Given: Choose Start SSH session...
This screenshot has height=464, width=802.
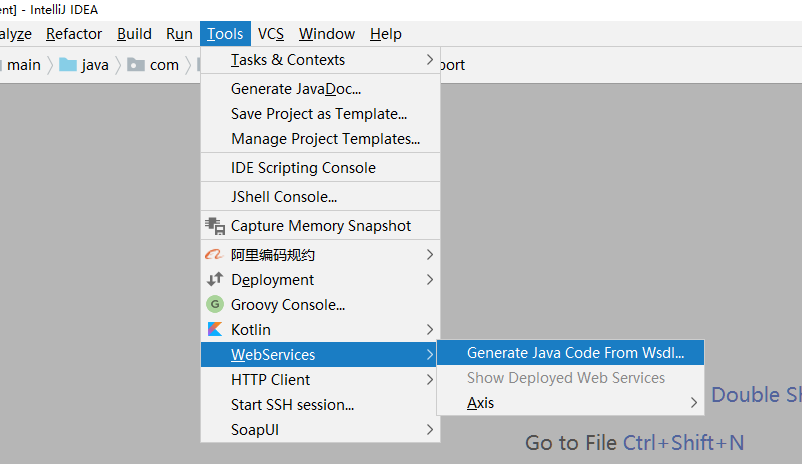Looking at the screenshot, I should click(x=320, y=405).
